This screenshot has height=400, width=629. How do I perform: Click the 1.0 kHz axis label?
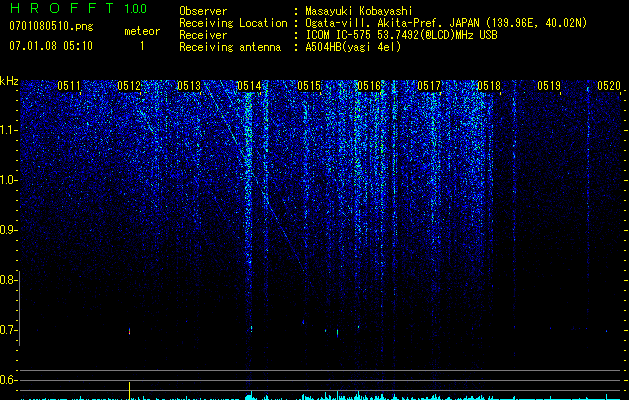click(x=8, y=180)
